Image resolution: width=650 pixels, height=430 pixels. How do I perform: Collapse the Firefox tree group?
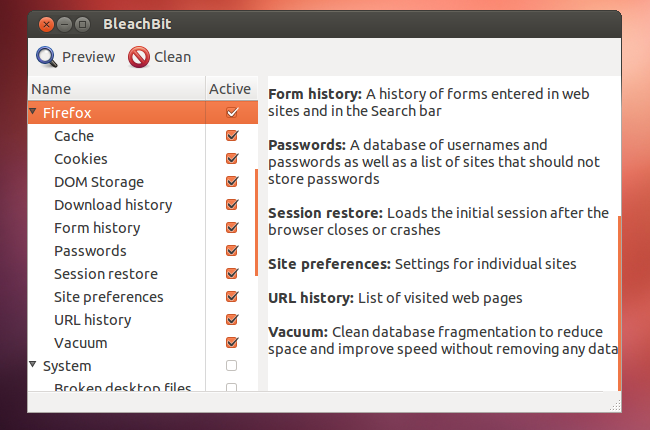pos(33,112)
